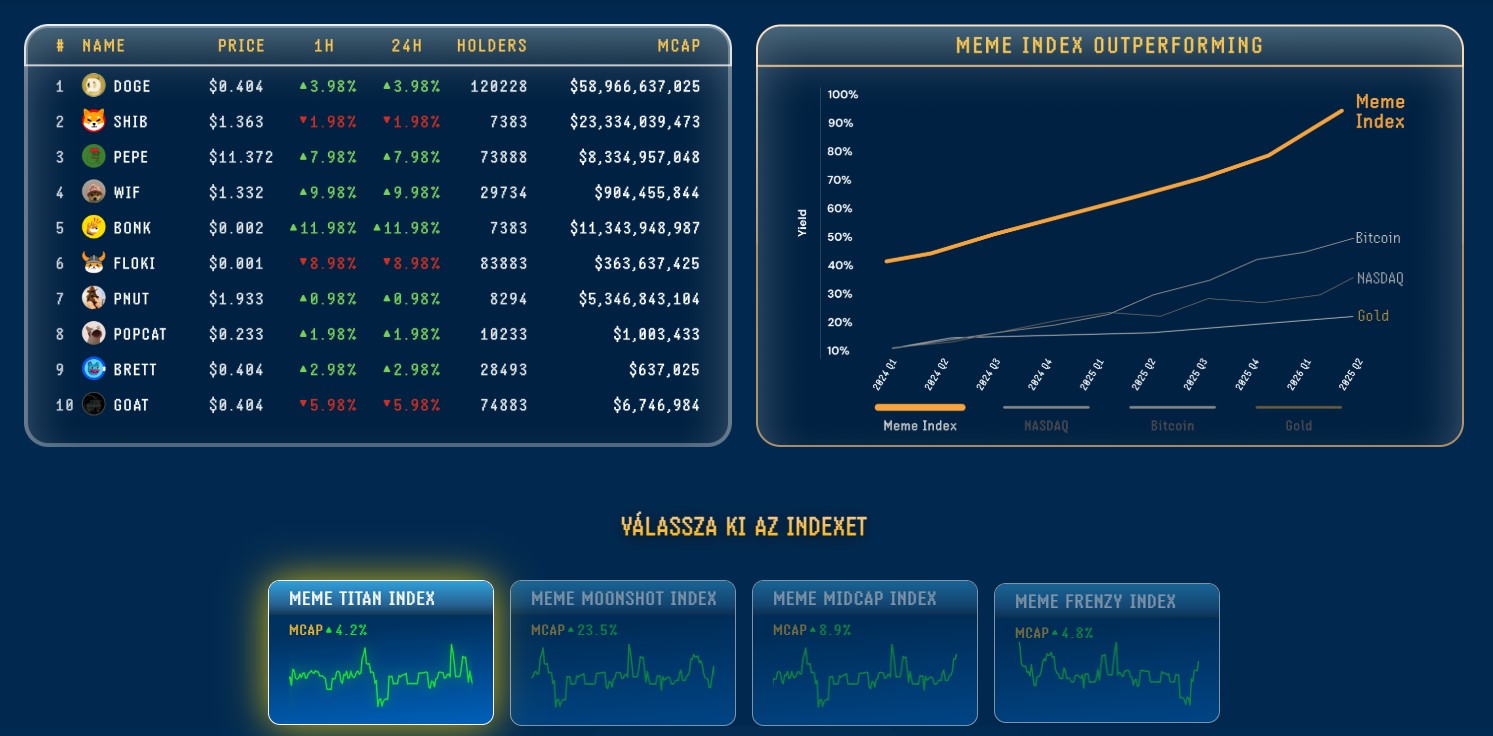Click the orange Meme Index legend bar

click(920, 407)
